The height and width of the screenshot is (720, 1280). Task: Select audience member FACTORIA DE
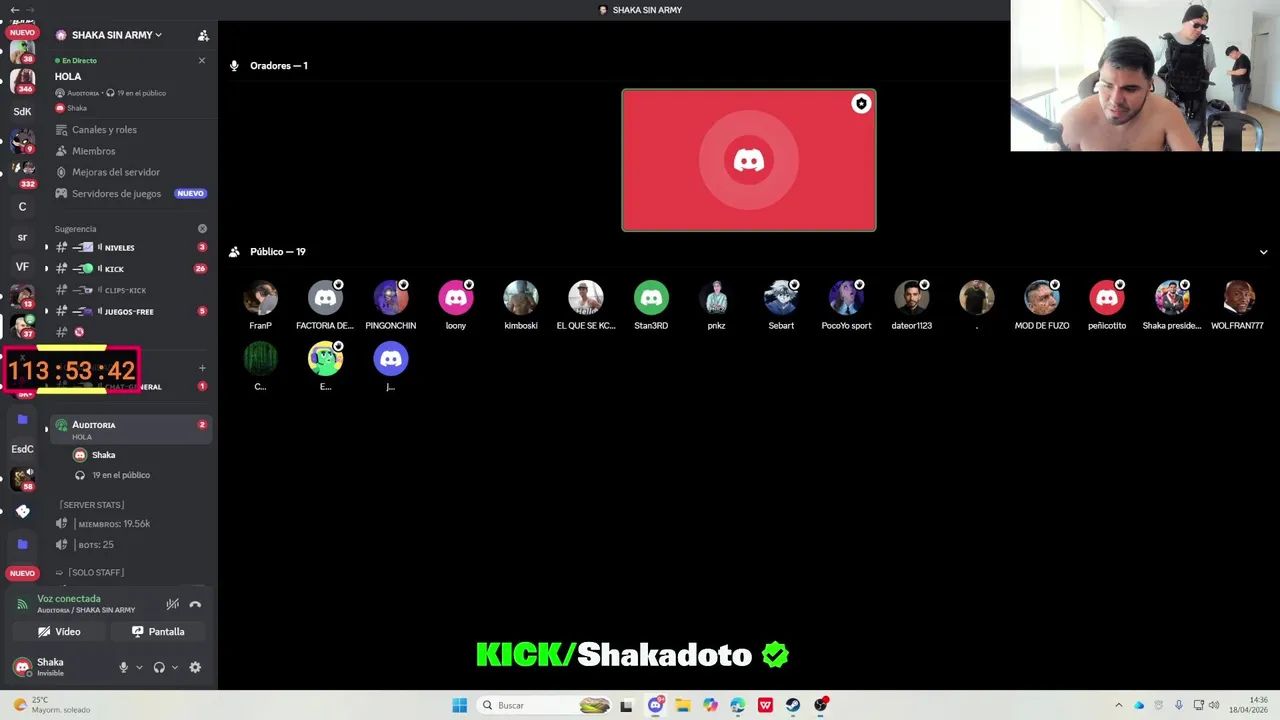click(325, 305)
